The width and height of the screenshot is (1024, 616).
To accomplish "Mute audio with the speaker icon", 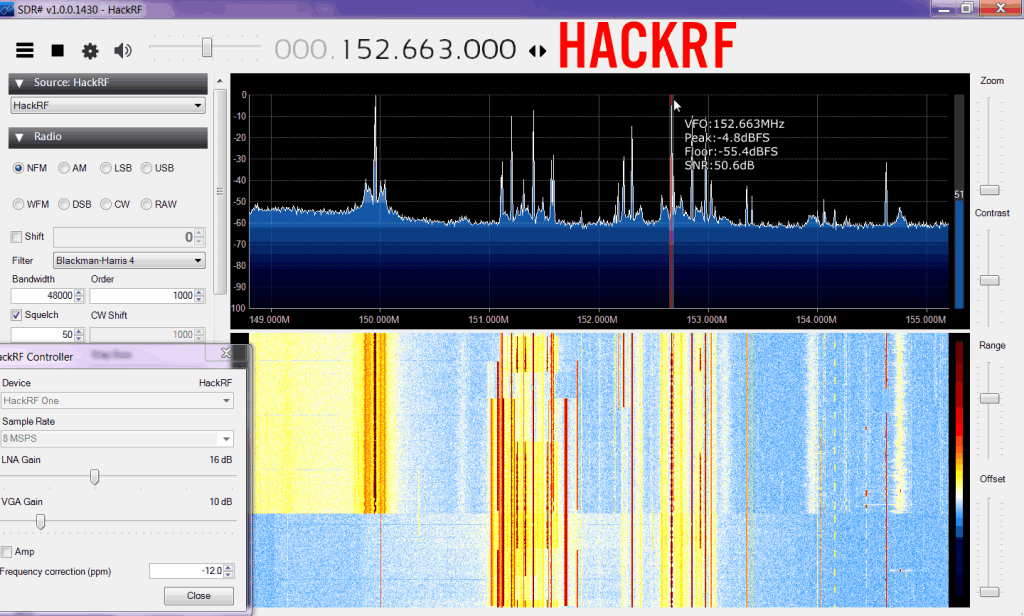I will click(x=123, y=50).
